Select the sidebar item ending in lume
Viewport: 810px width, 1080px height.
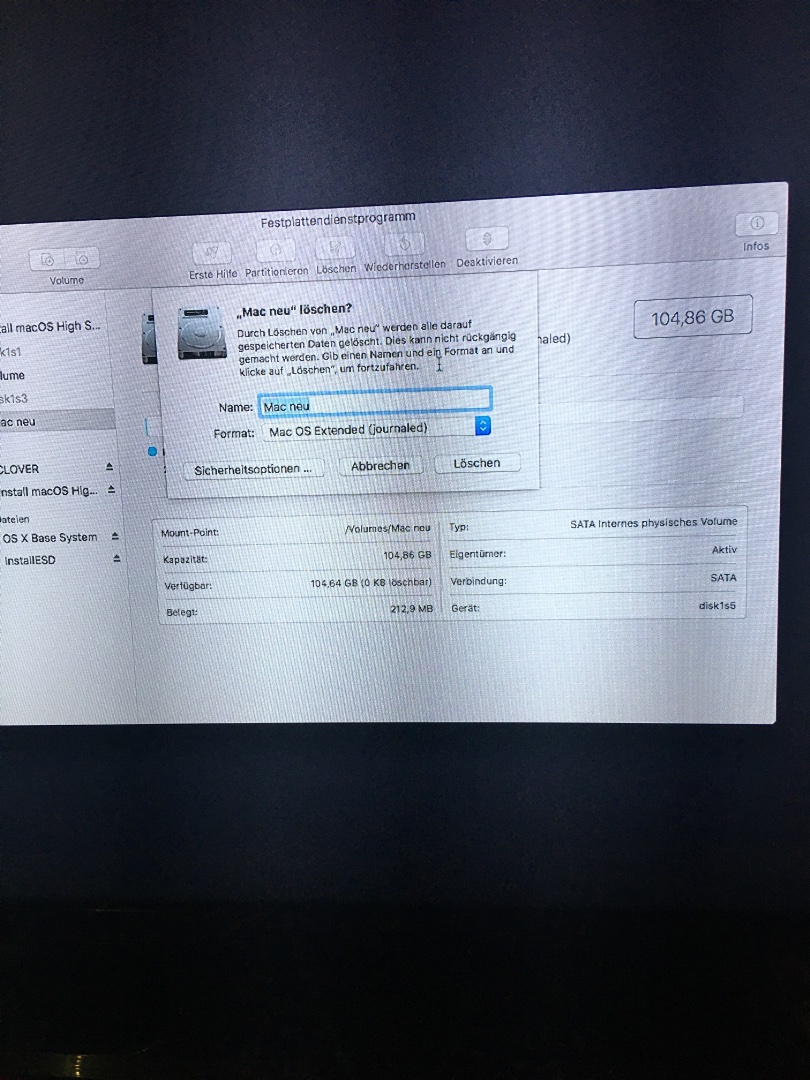coord(12,375)
